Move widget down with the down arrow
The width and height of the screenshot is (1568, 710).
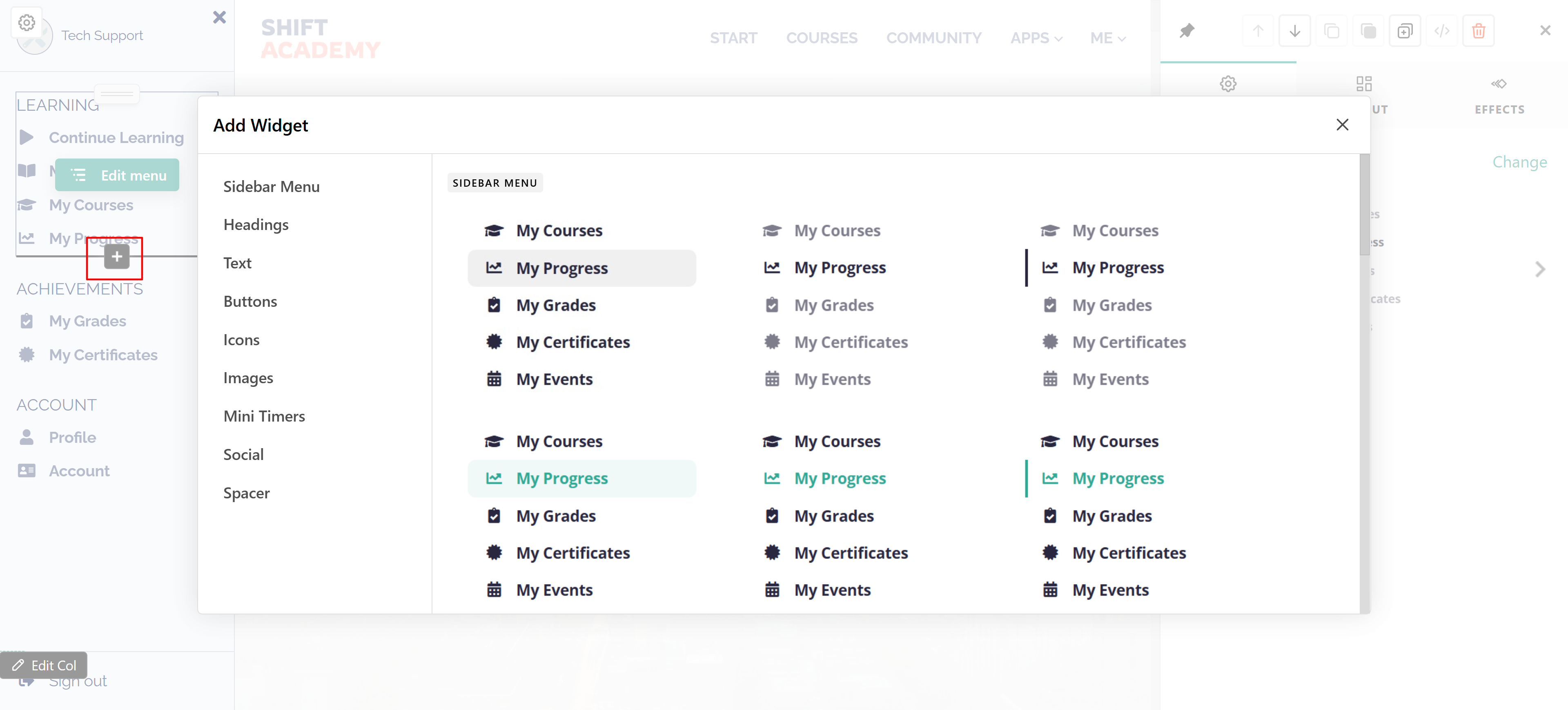click(1295, 31)
